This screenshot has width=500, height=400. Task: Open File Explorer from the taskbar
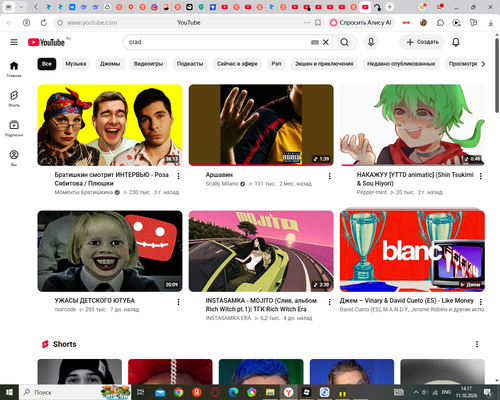(x=270, y=392)
